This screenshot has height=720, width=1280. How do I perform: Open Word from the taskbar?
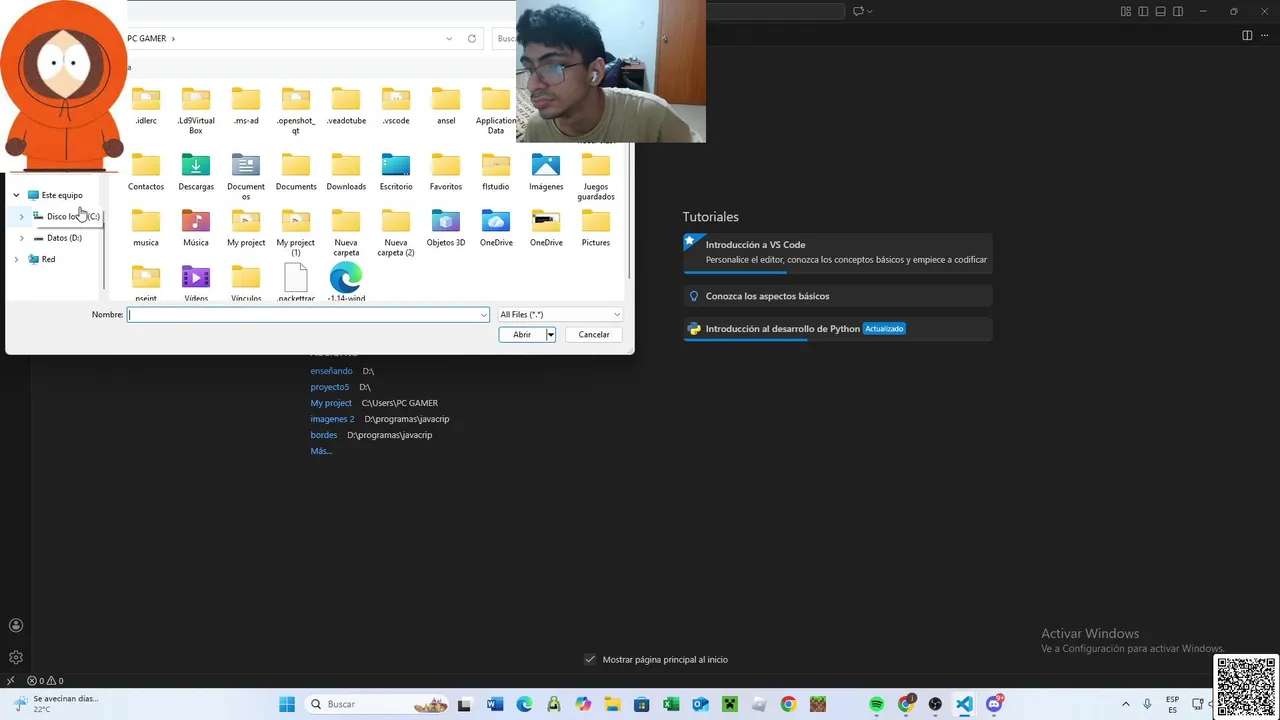[x=495, y=704]
